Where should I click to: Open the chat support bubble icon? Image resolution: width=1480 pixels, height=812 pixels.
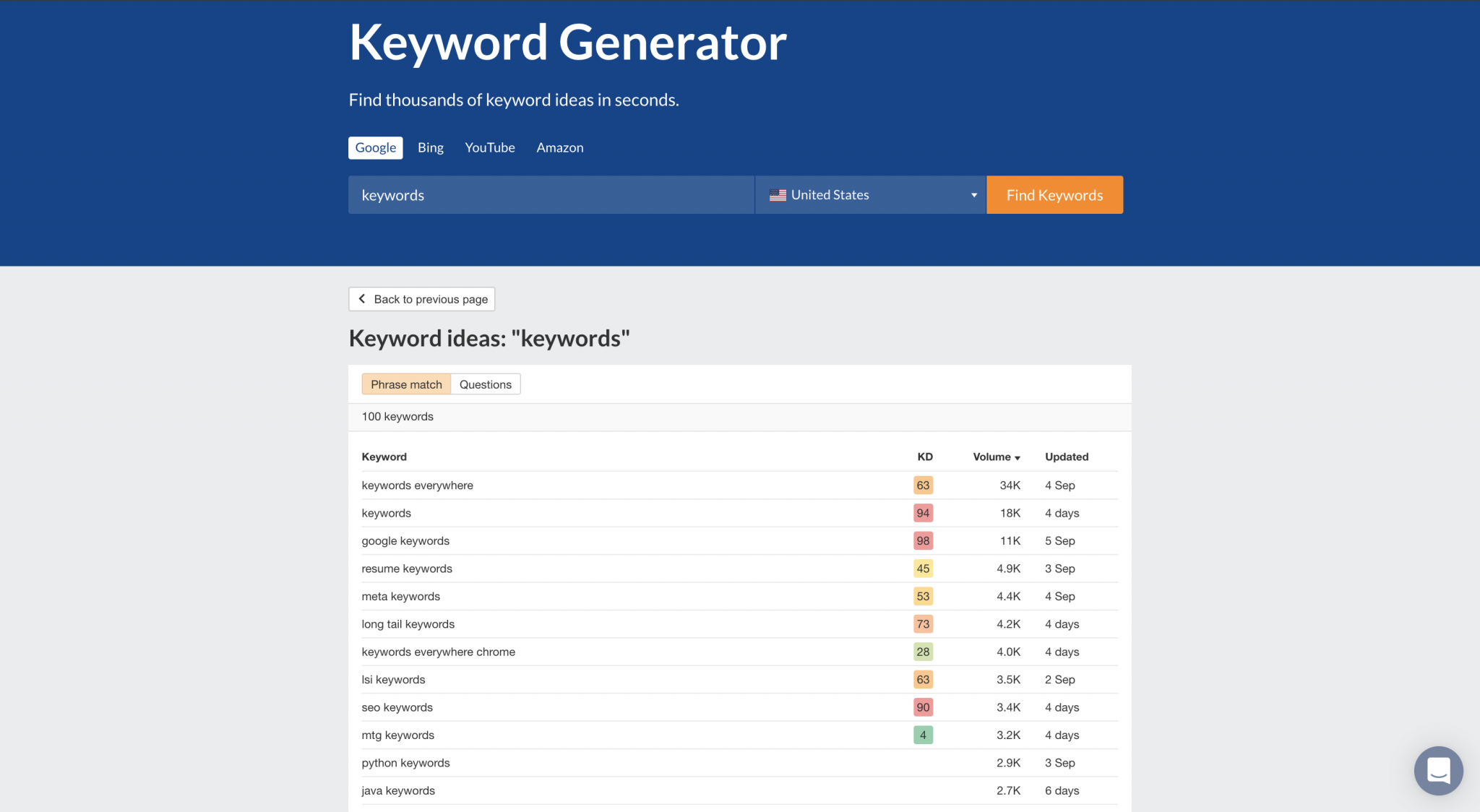tap(1438, 770)
